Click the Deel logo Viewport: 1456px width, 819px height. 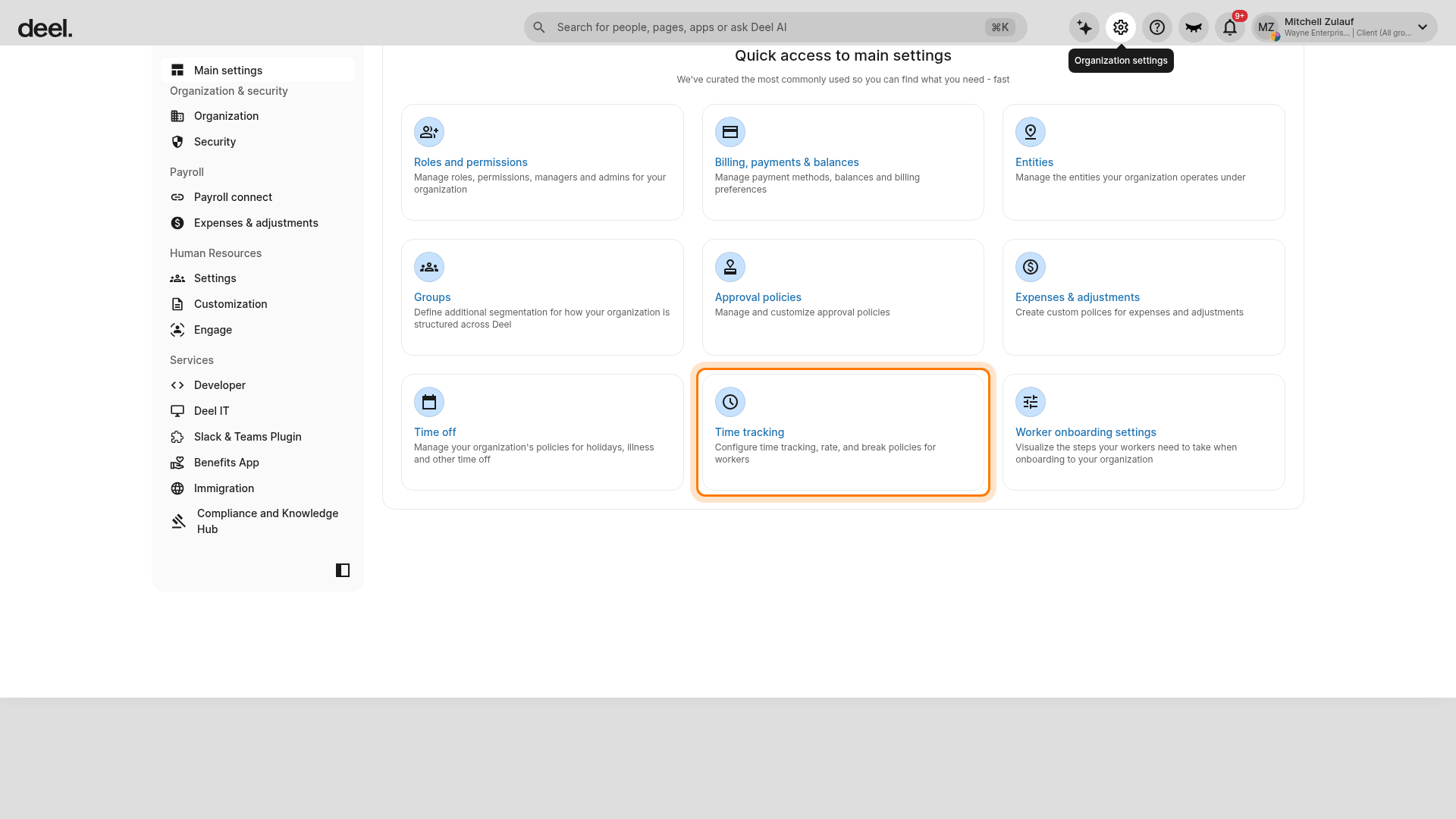[45, 29]
